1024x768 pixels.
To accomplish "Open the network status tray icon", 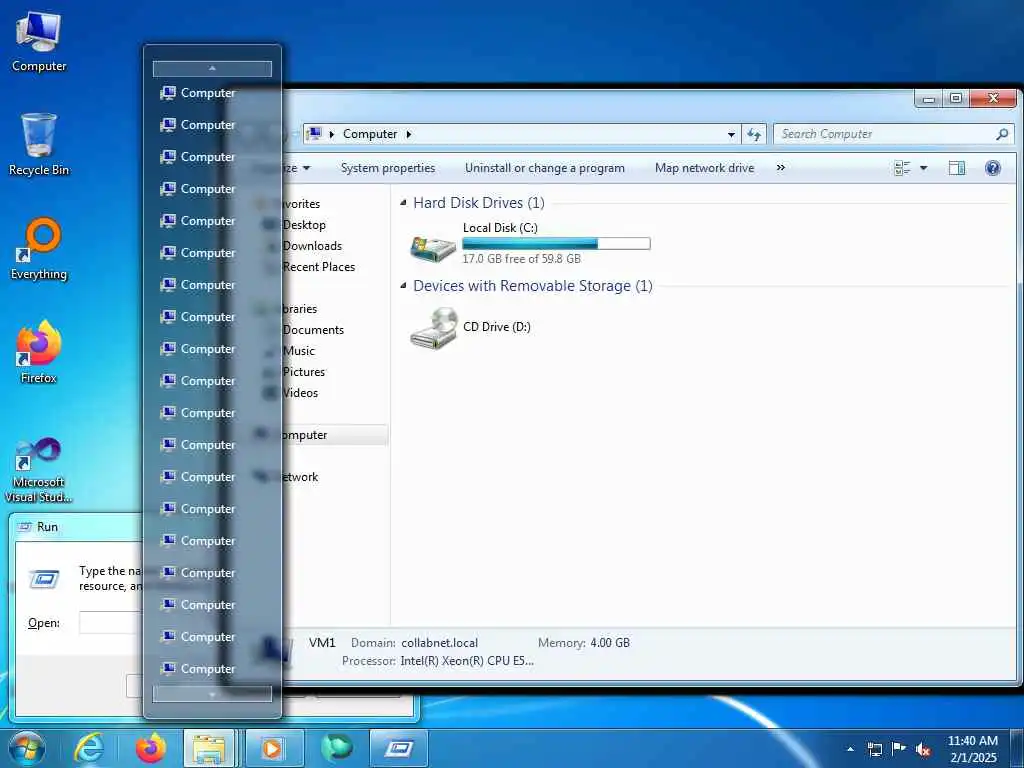I will click(x=874, y=749).
